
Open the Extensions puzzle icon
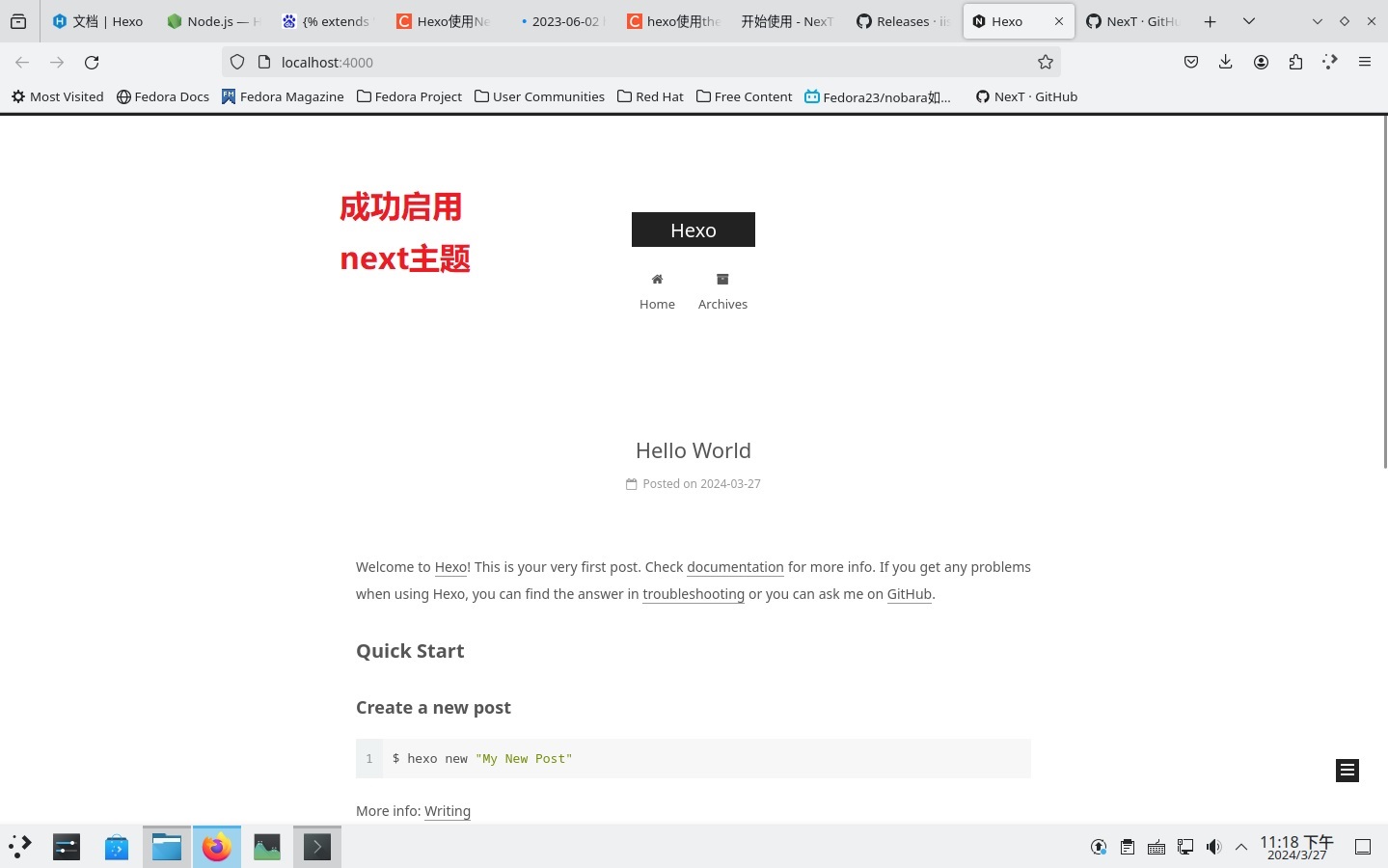[1295, 62]
